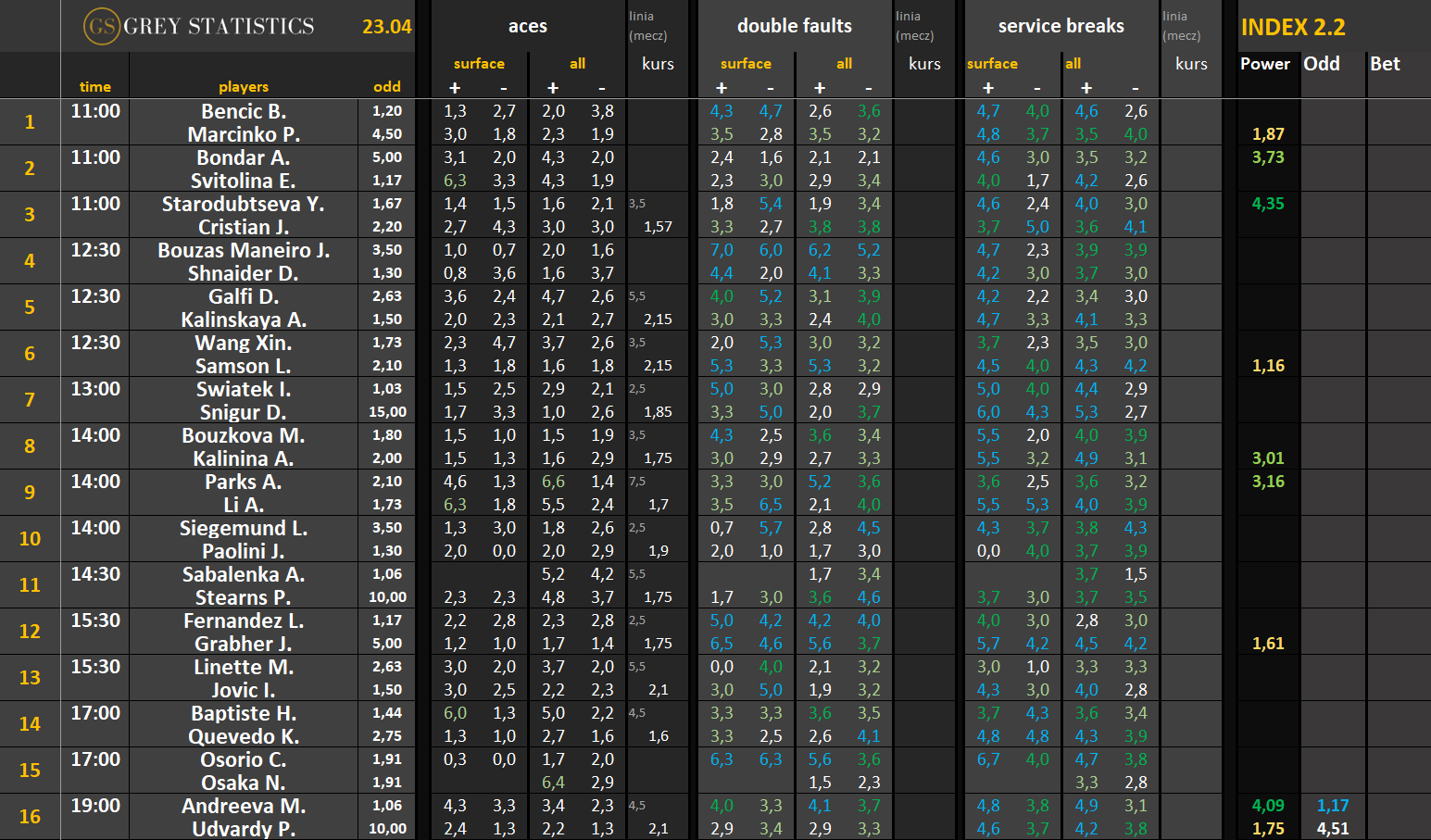Image resolution: width=1431 pixels, height=840 pixels.
Task: Click the service breaks section header
Action: [1061, 26]
